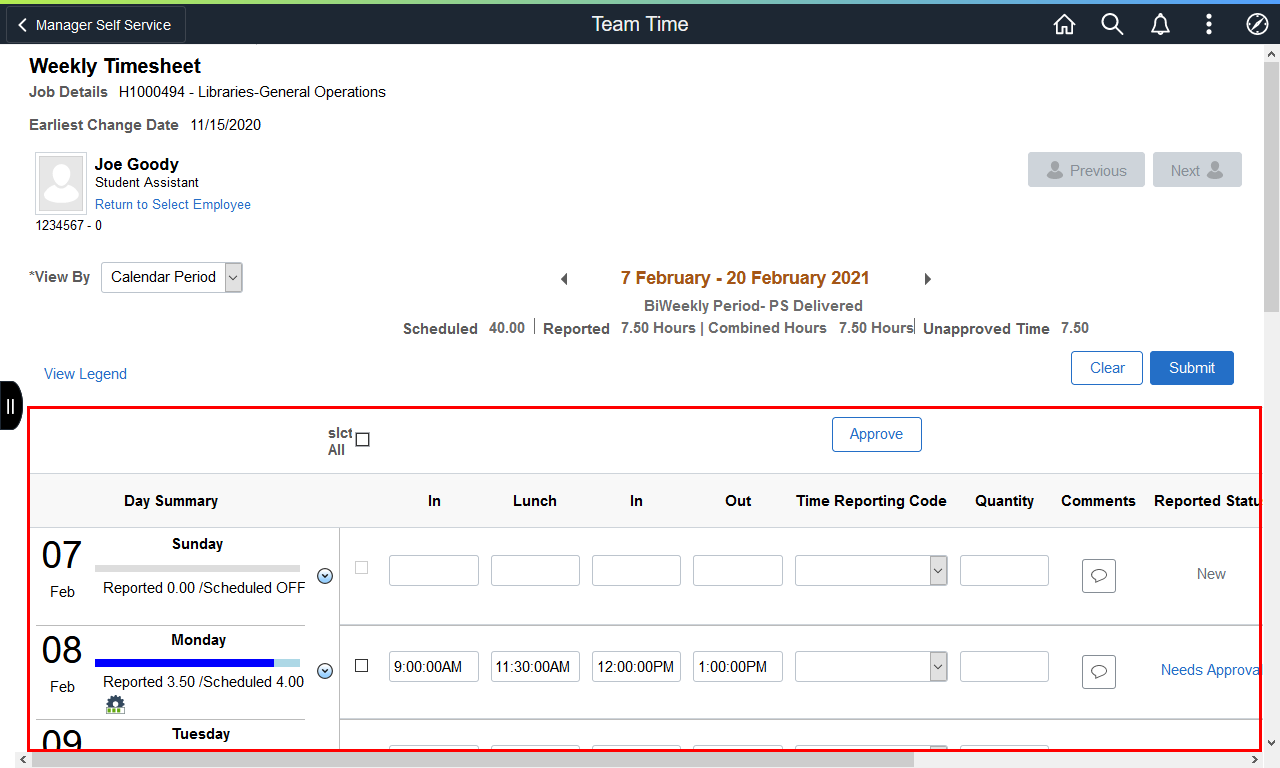Click Joe Goody's profile photo placeholder

click(x=61, y=183)
